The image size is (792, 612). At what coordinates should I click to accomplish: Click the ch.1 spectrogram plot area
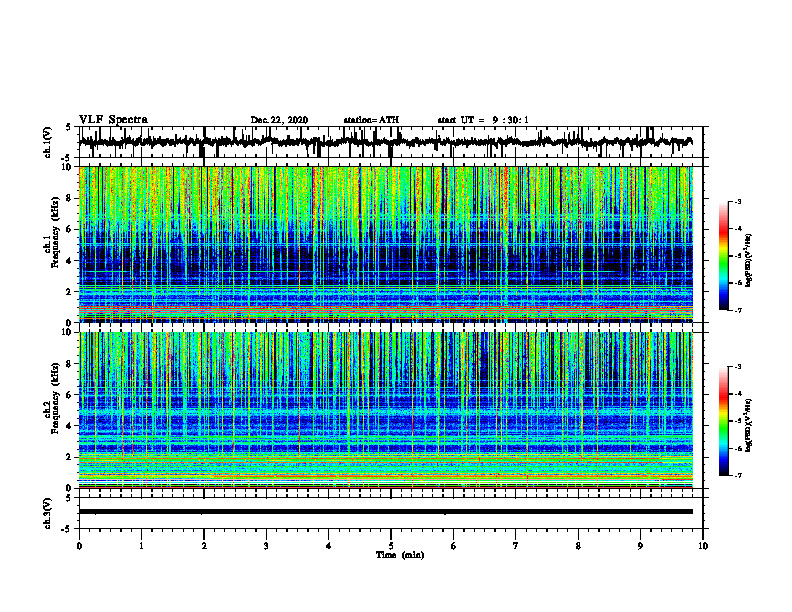click(x=386, y=244)
